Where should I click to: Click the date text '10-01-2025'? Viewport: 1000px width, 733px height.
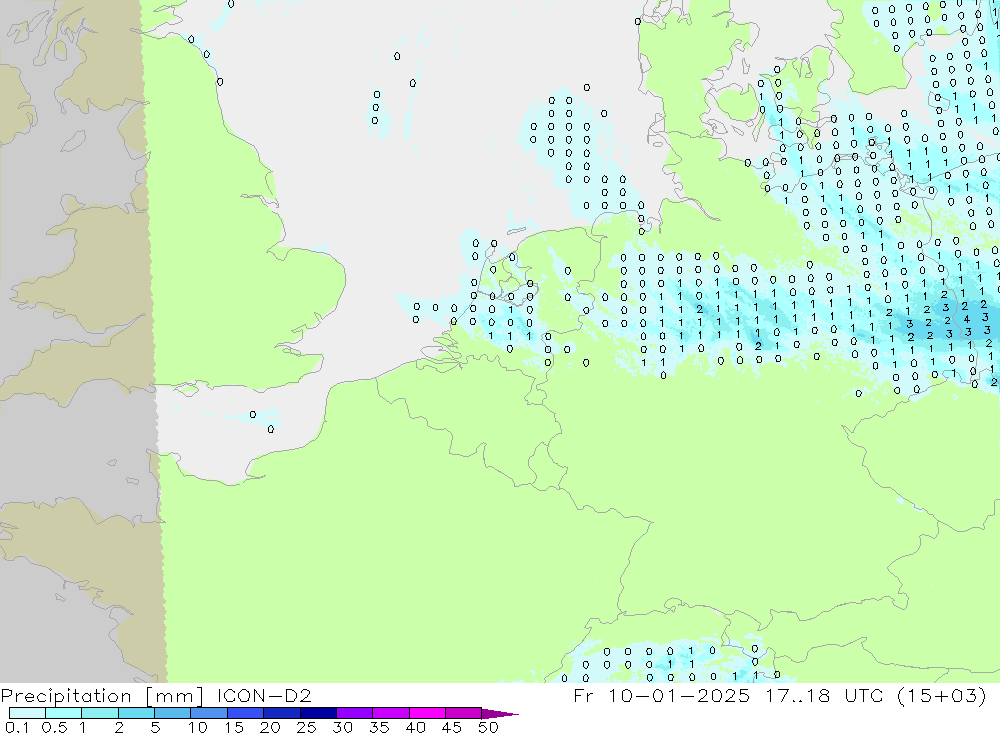coord(679,695)
